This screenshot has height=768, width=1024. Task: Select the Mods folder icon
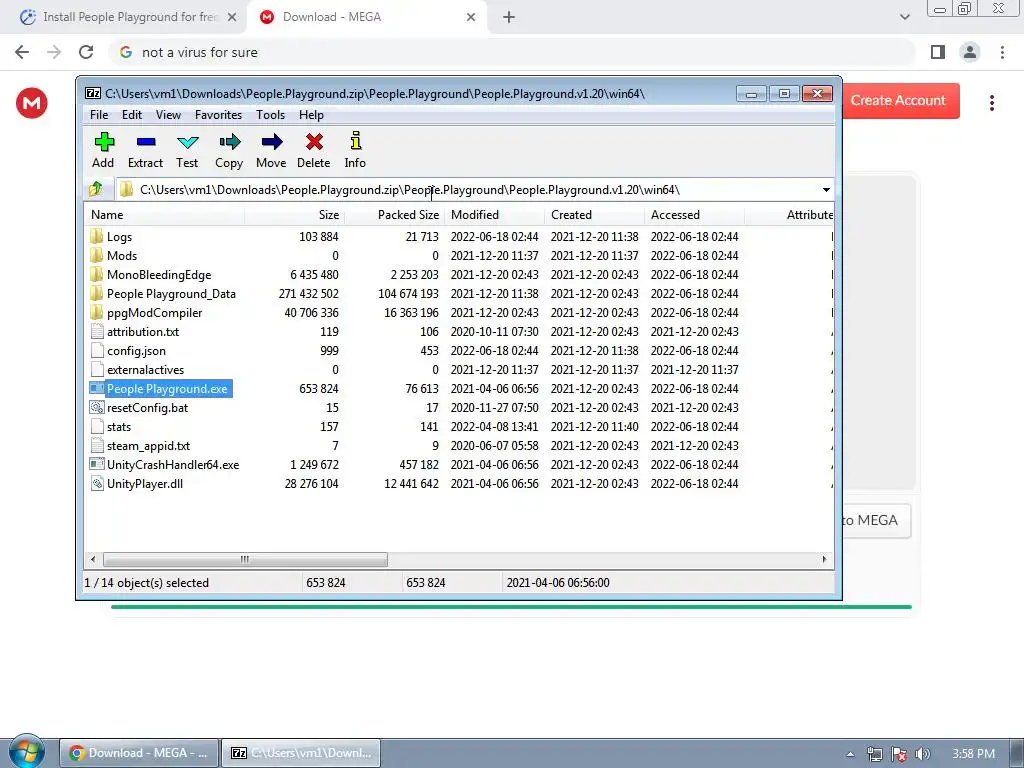tap(97, 255)
